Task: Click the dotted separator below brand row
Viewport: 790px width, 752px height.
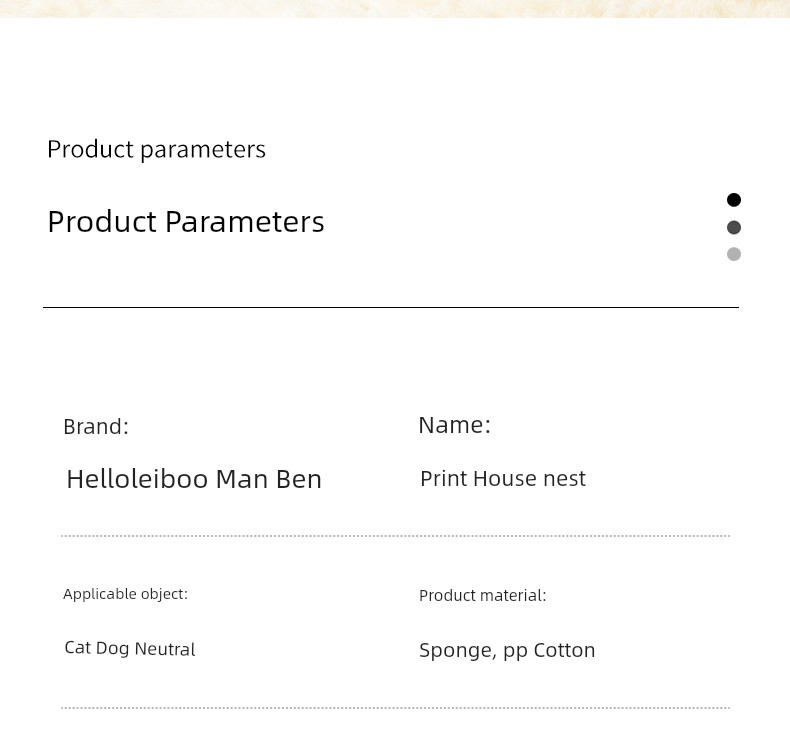Action: (396, 536)
